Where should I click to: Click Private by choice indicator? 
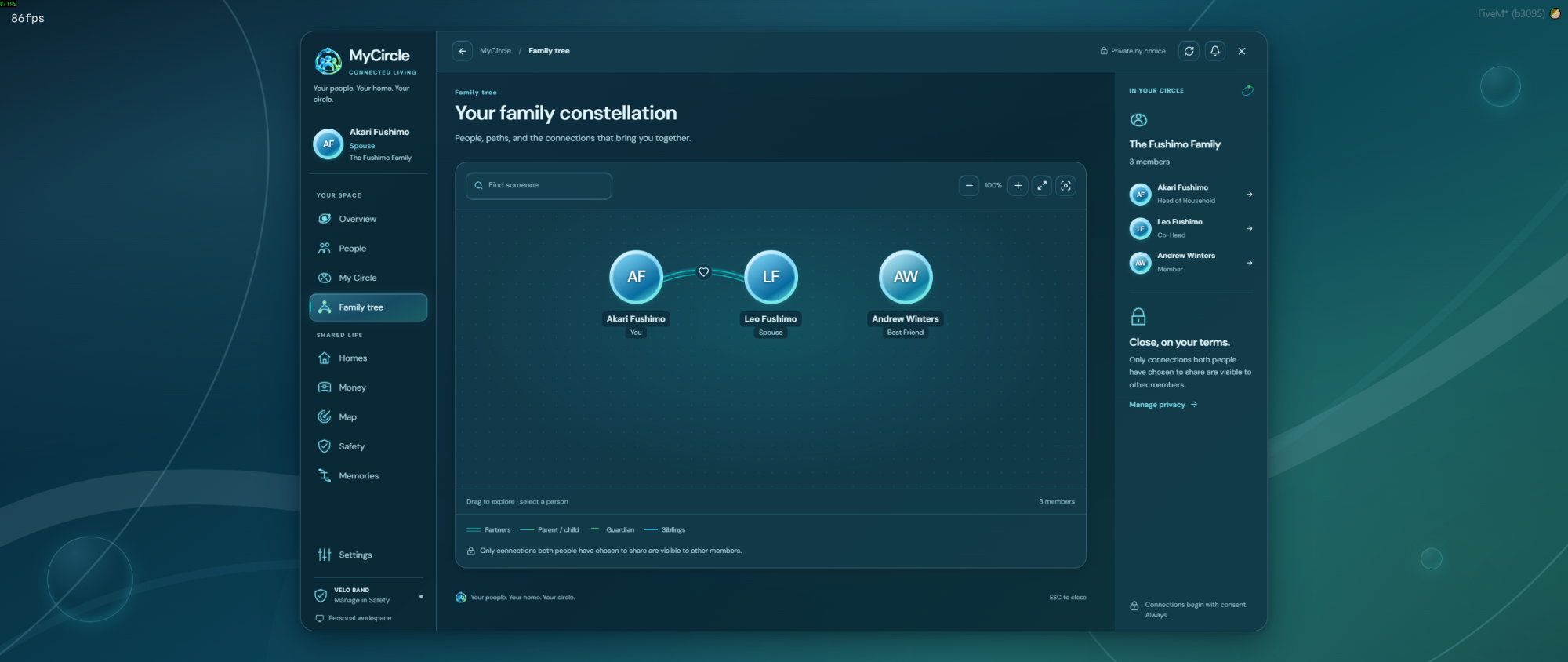tap(1133, 51)
